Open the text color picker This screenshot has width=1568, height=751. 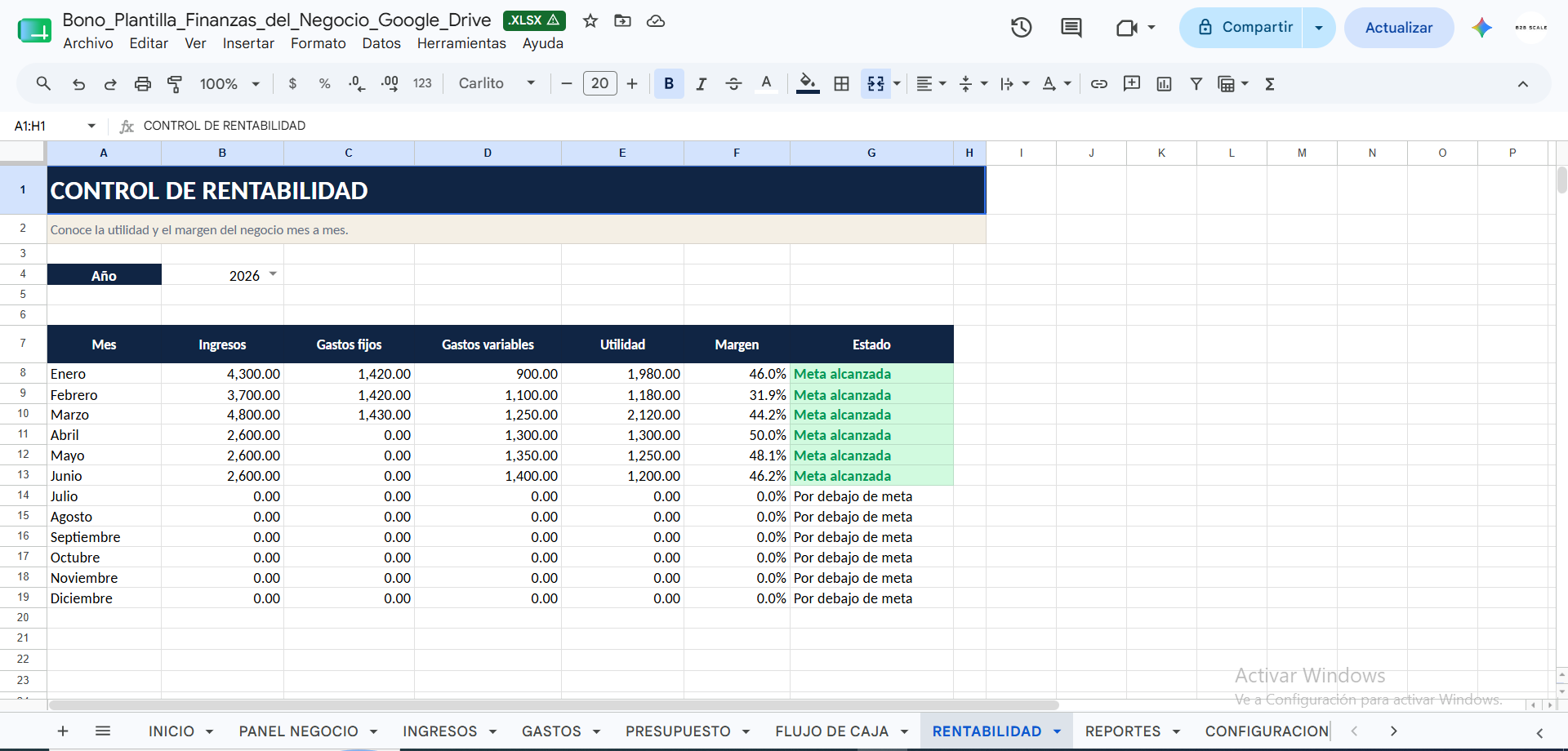tap(766, 83)
